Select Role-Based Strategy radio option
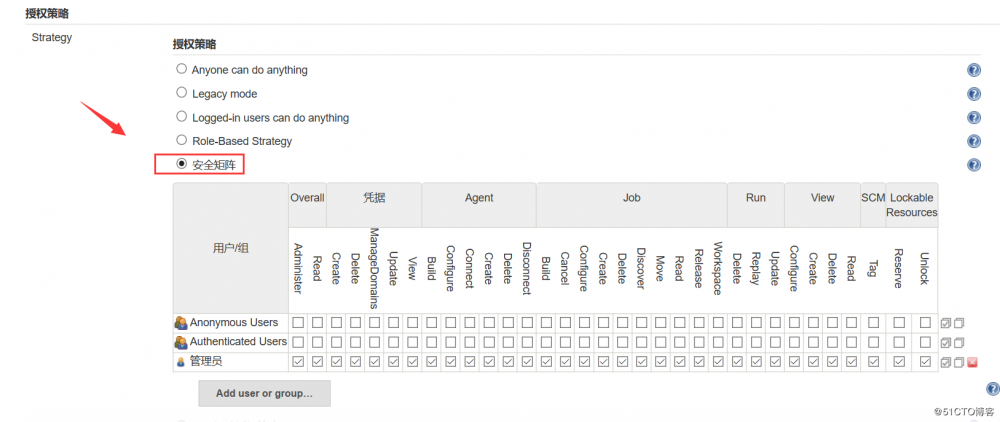This screenshot has height=422, width=1000. tap(181, 141)
